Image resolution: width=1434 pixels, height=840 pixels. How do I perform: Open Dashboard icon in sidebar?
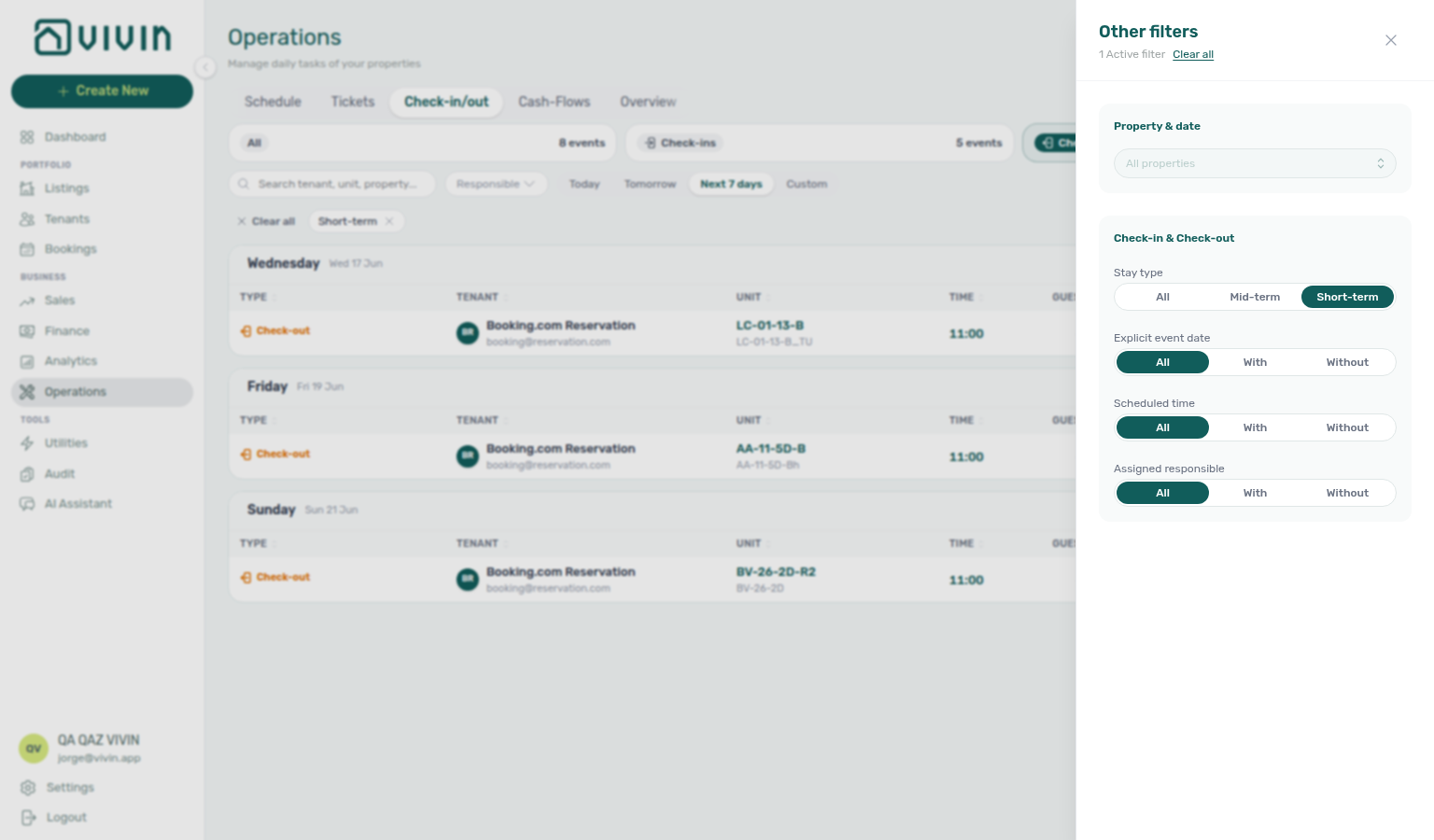(x=27, y=137)
